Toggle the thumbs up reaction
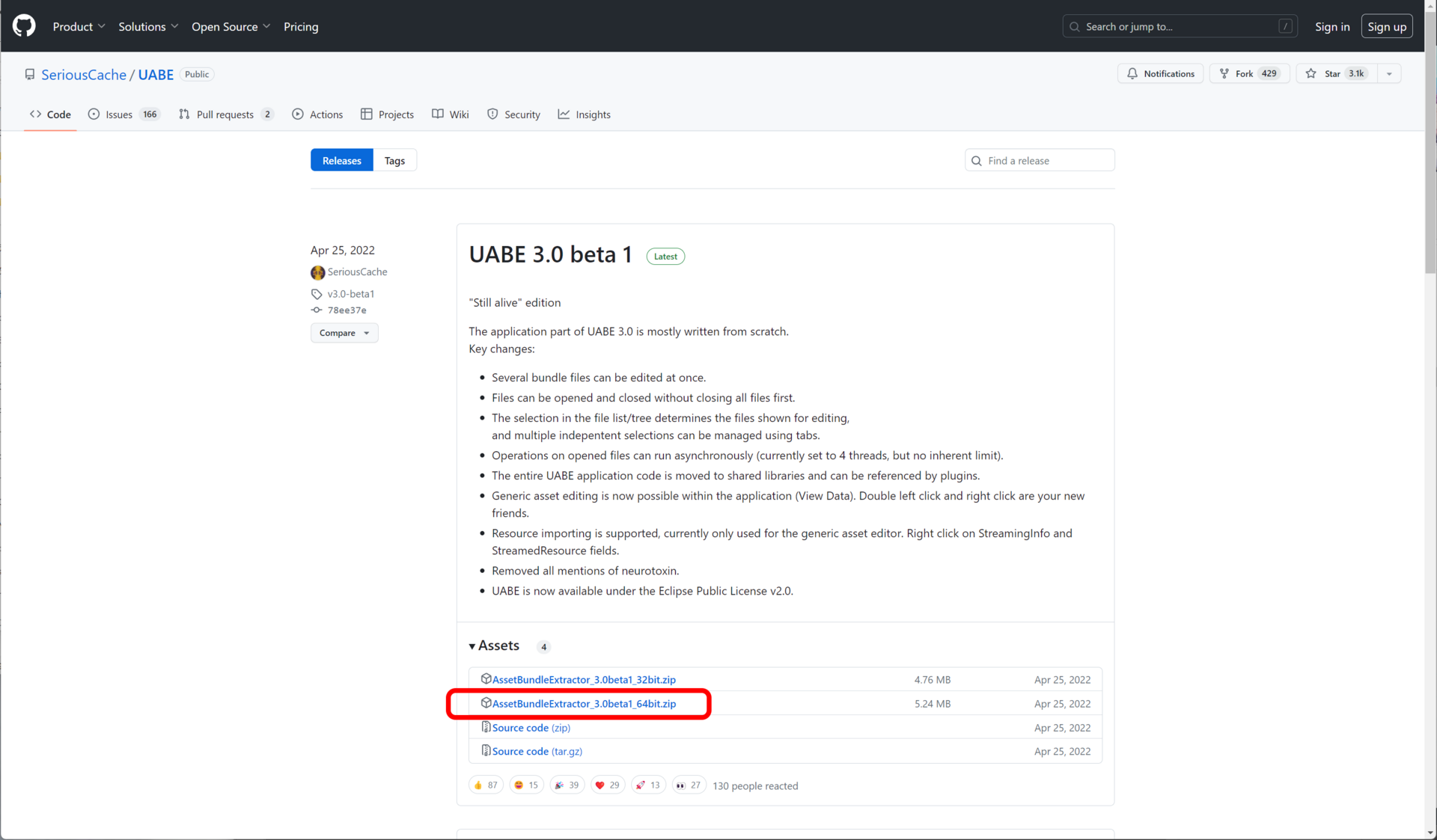Viewport: 1437px width, 840px height. pyautogui.click(x=486, y=785)
